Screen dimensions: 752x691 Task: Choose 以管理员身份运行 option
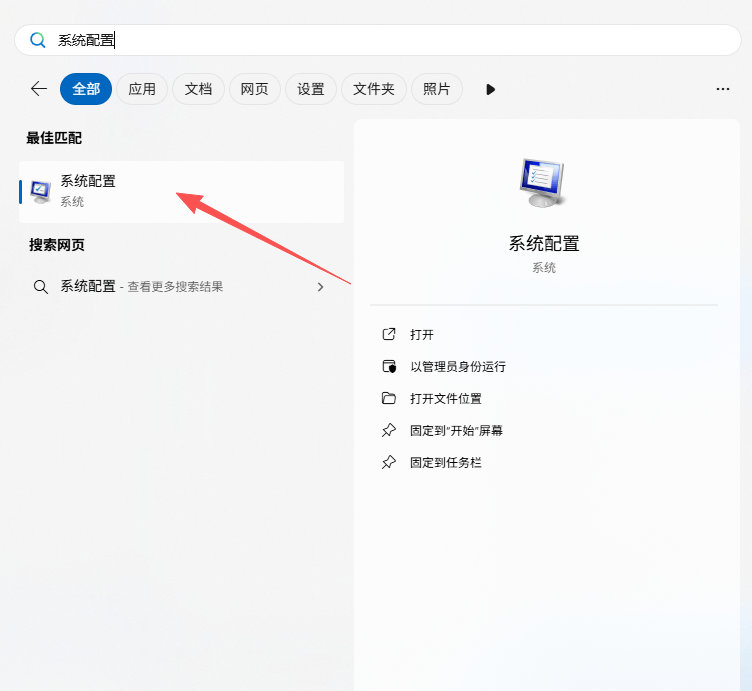(458, 367)
